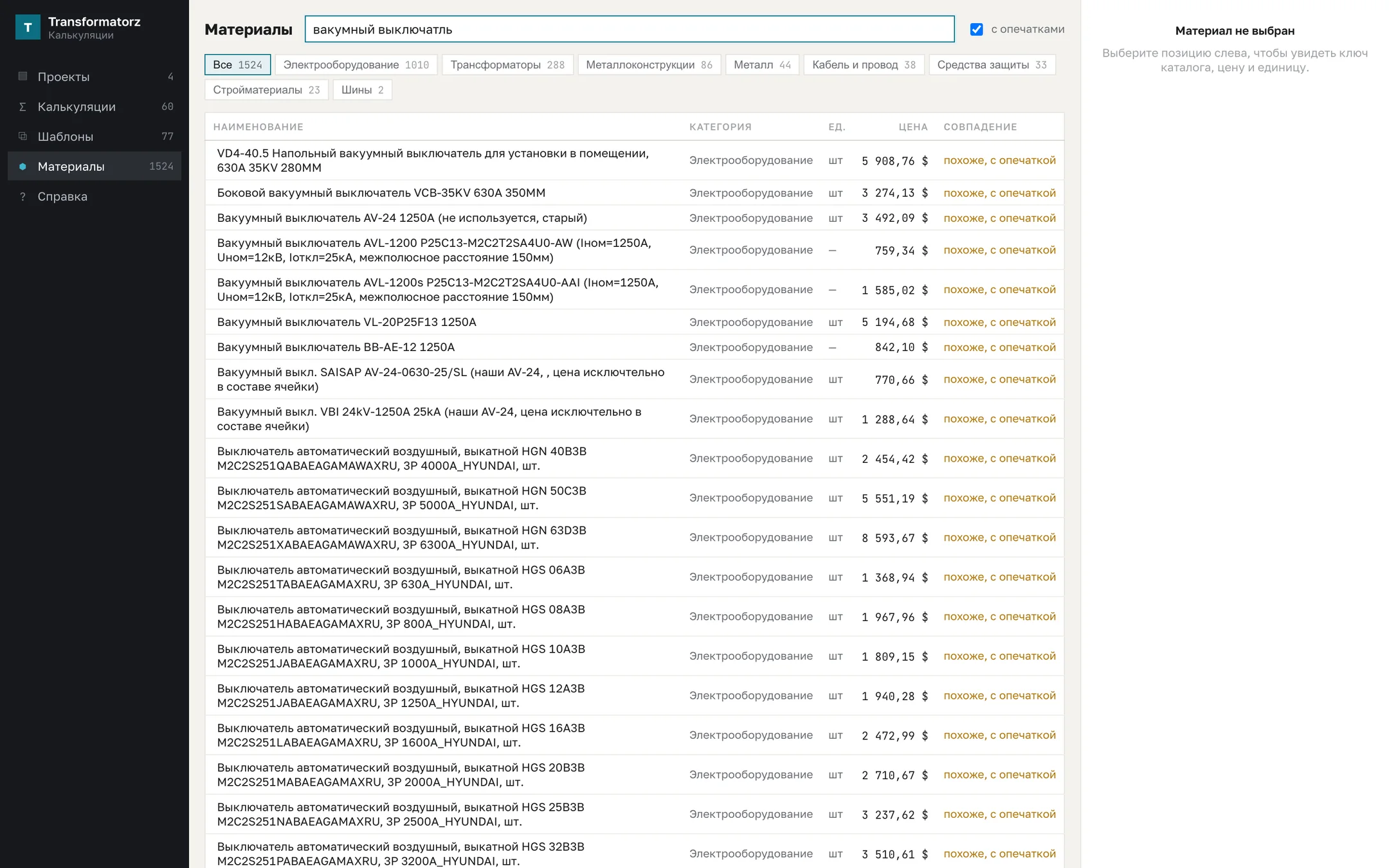Click the materials search field
Image resolution: width=1389 pixels, height=868 pixels.
[x=630, y=30]
